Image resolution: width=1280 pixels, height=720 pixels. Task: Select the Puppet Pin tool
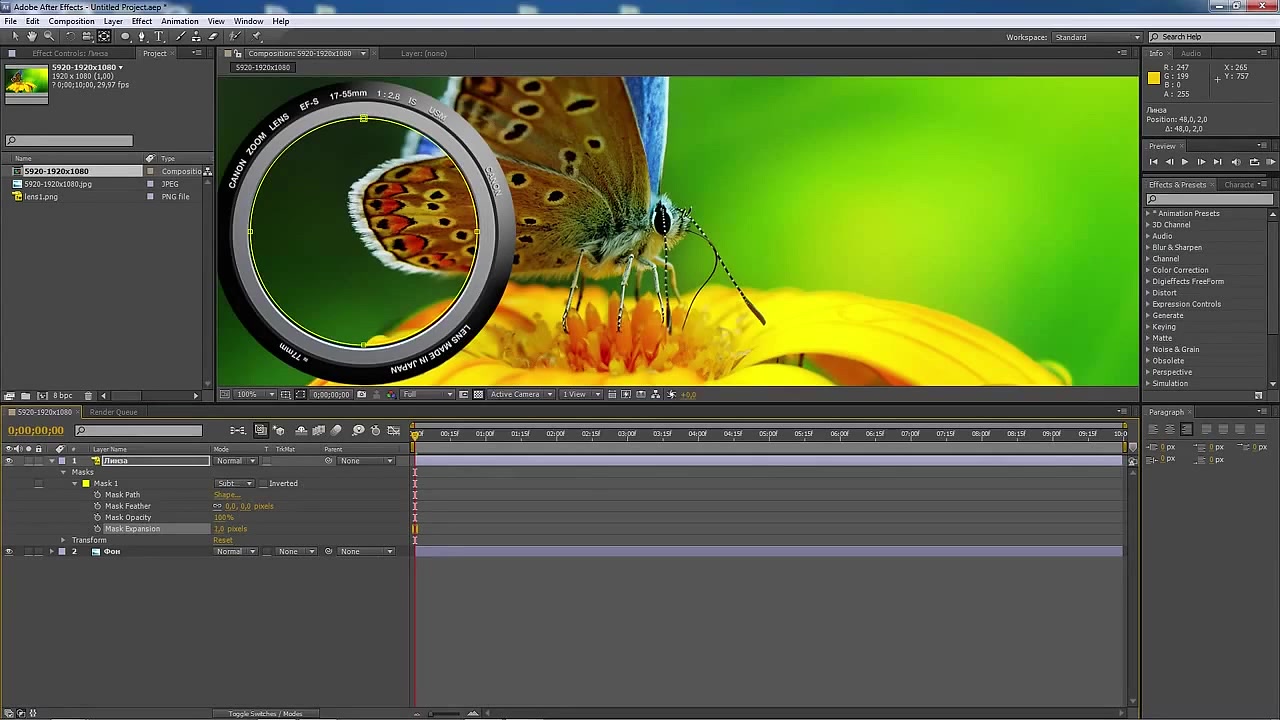[256, 36]
